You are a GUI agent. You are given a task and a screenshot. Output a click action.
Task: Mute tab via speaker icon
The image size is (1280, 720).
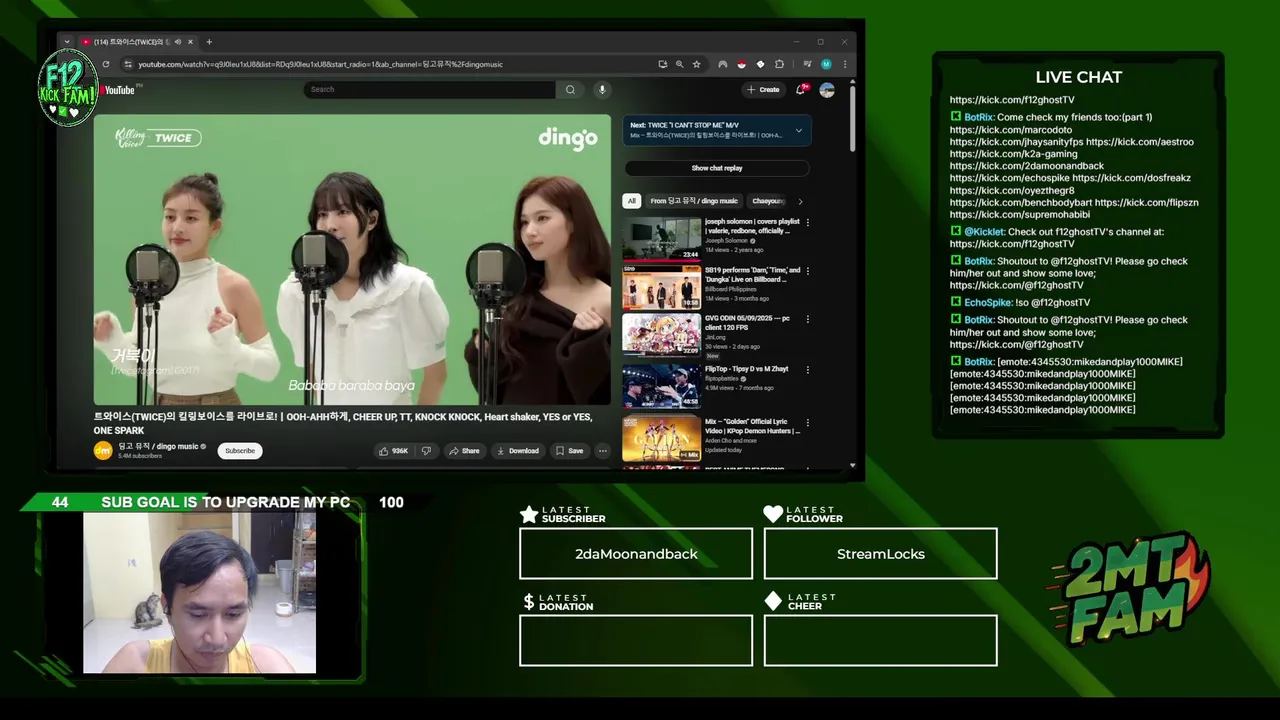[178, 42]
